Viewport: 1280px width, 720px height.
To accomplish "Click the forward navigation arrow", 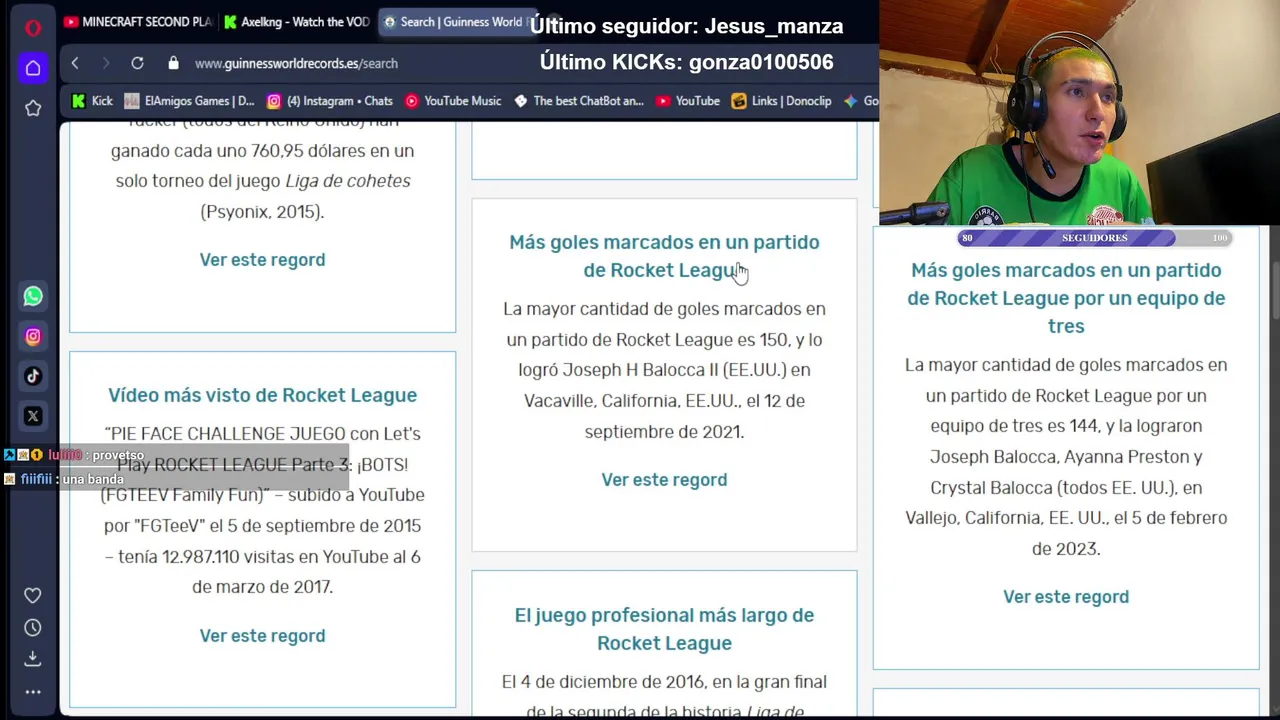I will [106, 63].
